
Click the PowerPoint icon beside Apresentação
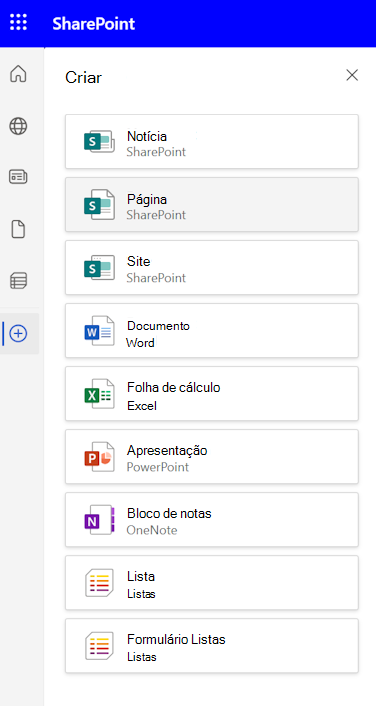tap(99, 457)
